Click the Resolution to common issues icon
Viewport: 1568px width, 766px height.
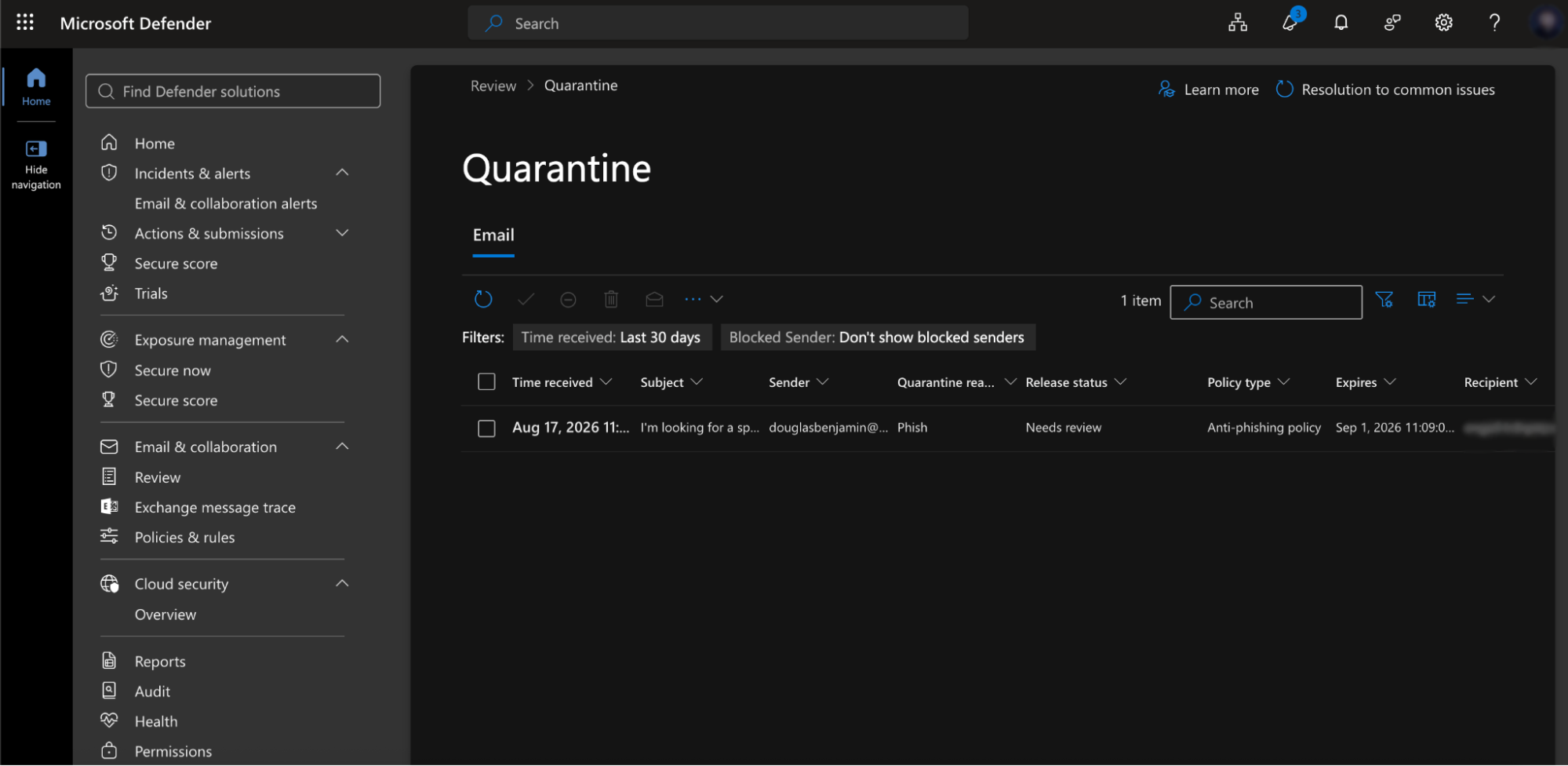point(1285,89)
